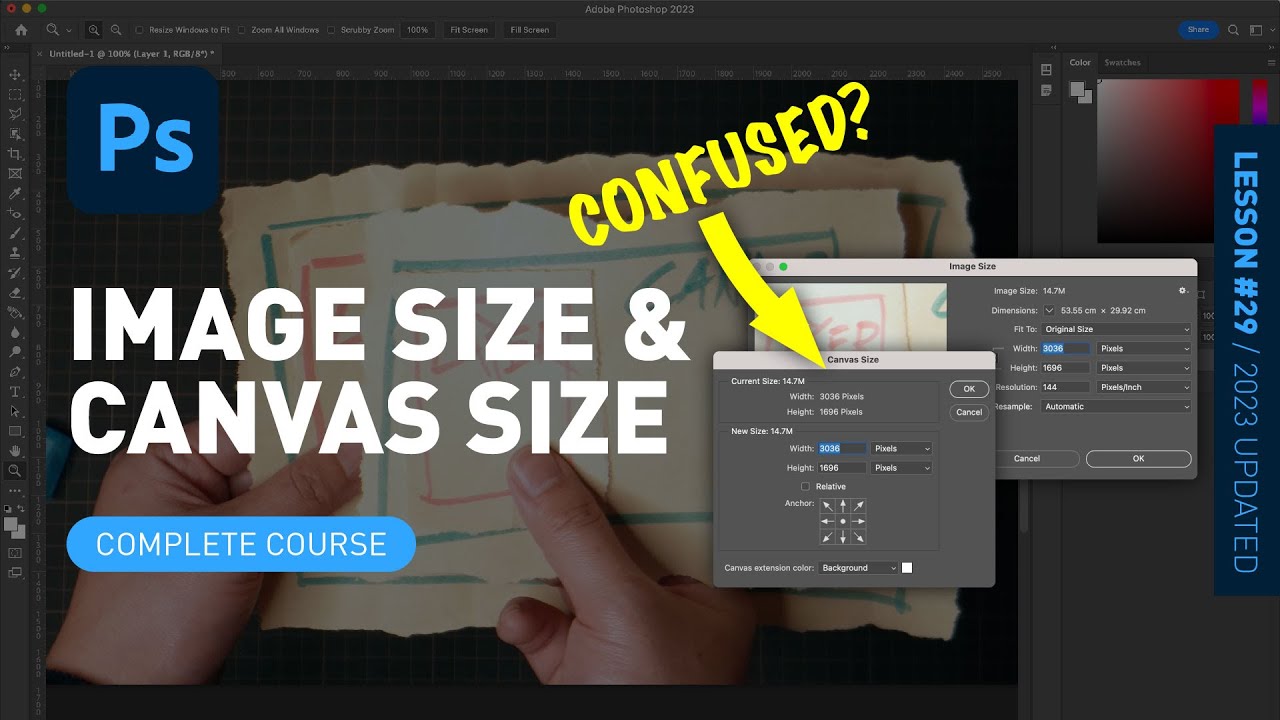Open Resample Automatic dropdown

point(1116,407)
